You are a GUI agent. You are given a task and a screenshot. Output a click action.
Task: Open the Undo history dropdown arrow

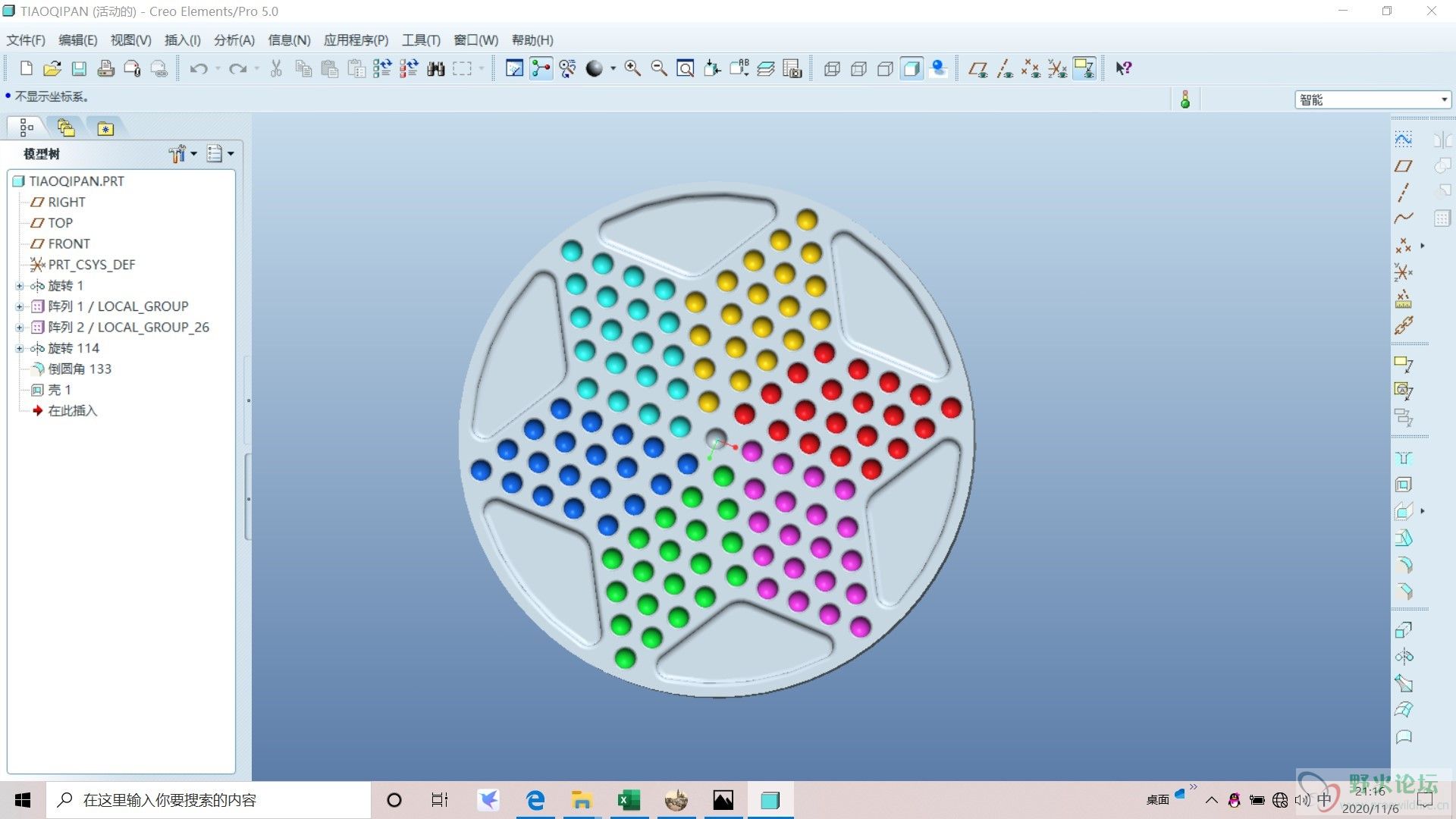[x=218, y=68]
